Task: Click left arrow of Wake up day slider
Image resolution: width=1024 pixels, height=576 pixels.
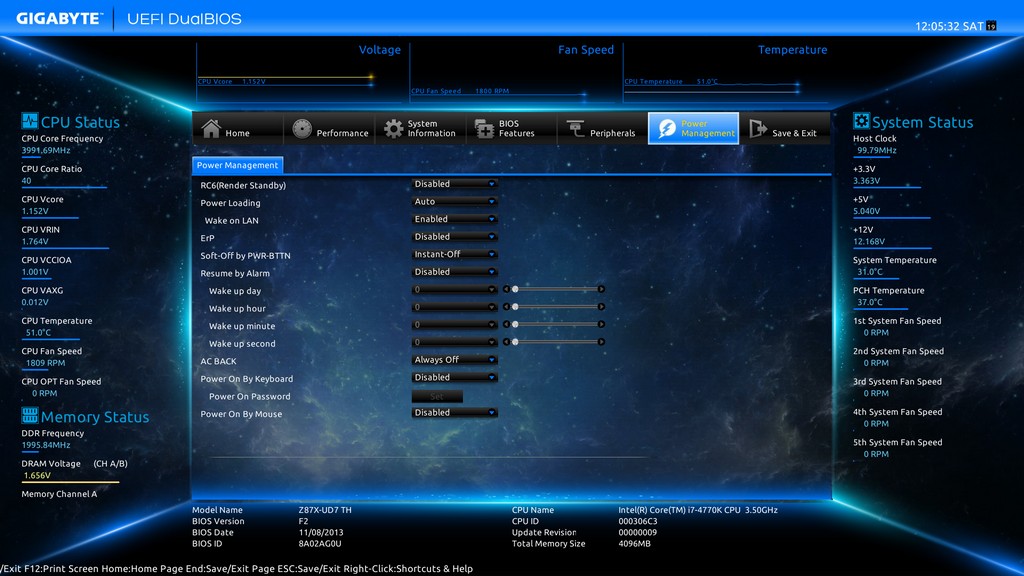Action: pos(506,289)
